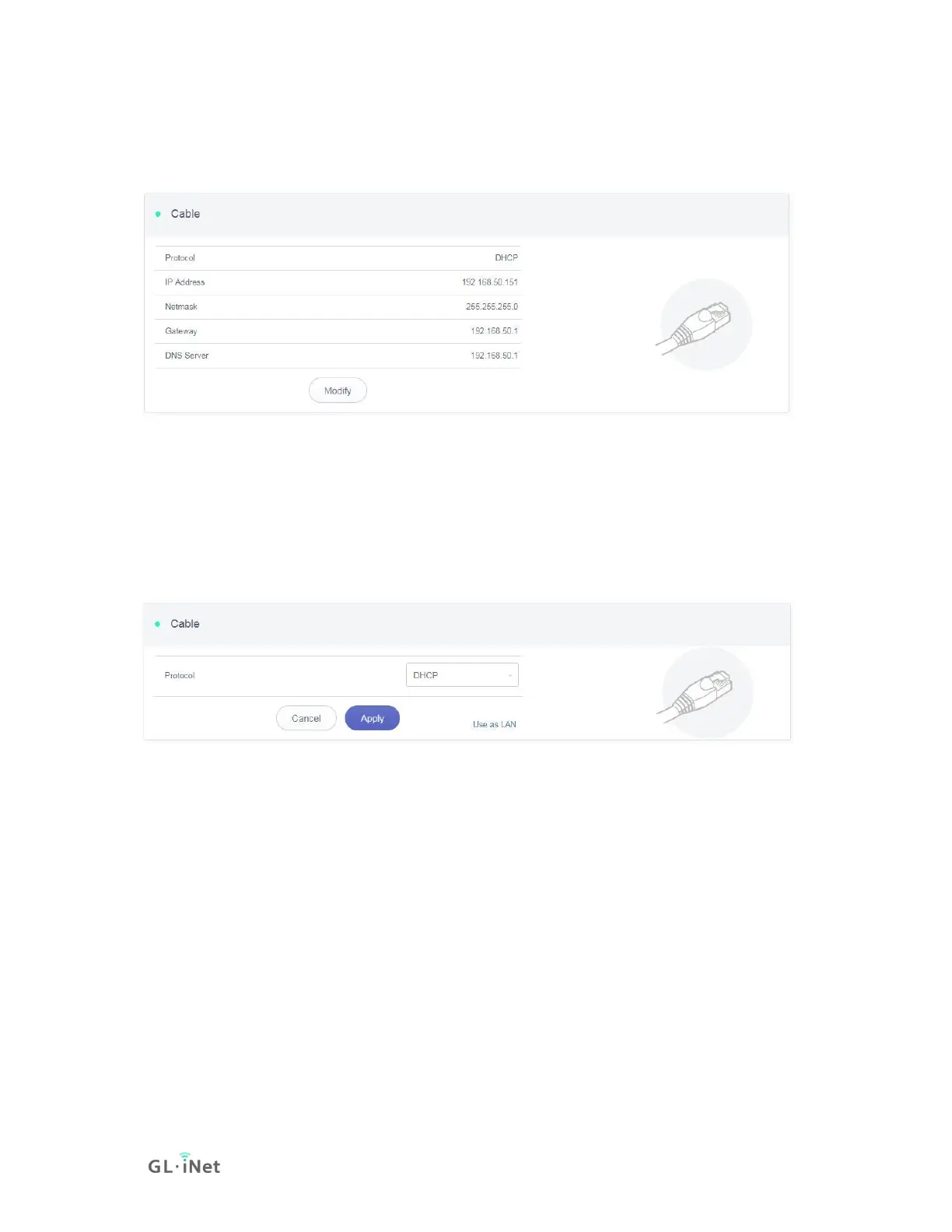Click the Use as LAN link
This screenshot has height=1232, width=952.
click(x=495, y=724)
